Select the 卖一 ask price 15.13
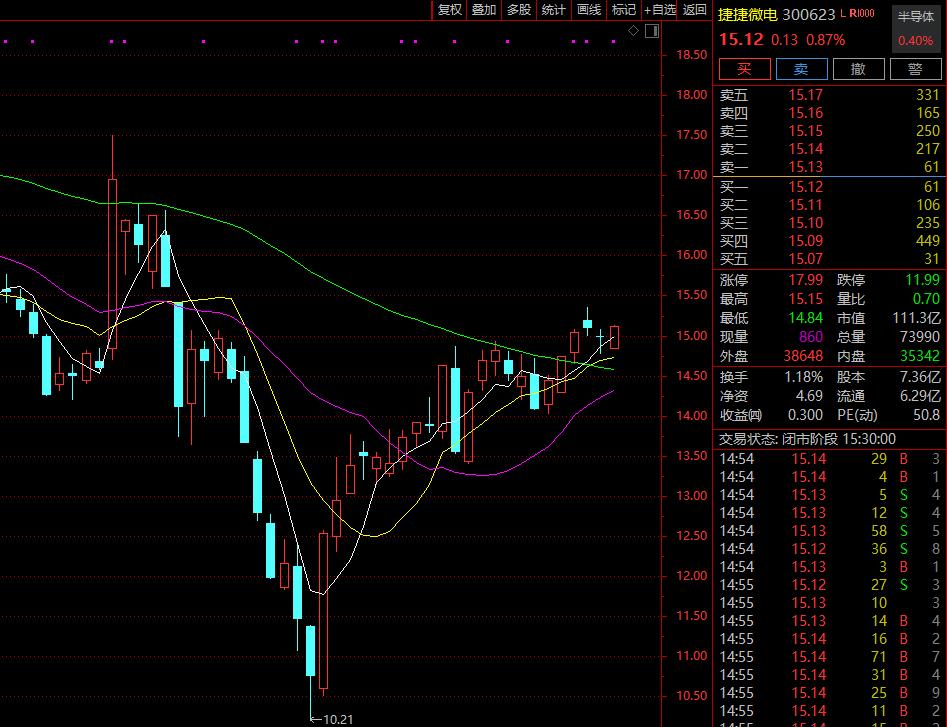947x727 pixels. (806, 167)
